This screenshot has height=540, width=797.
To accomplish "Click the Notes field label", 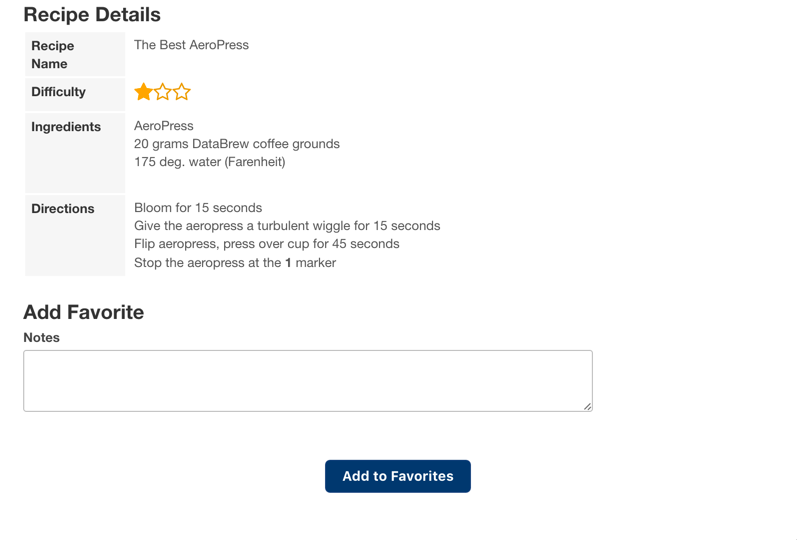I will pyautogui.click(x=42, y=338).
